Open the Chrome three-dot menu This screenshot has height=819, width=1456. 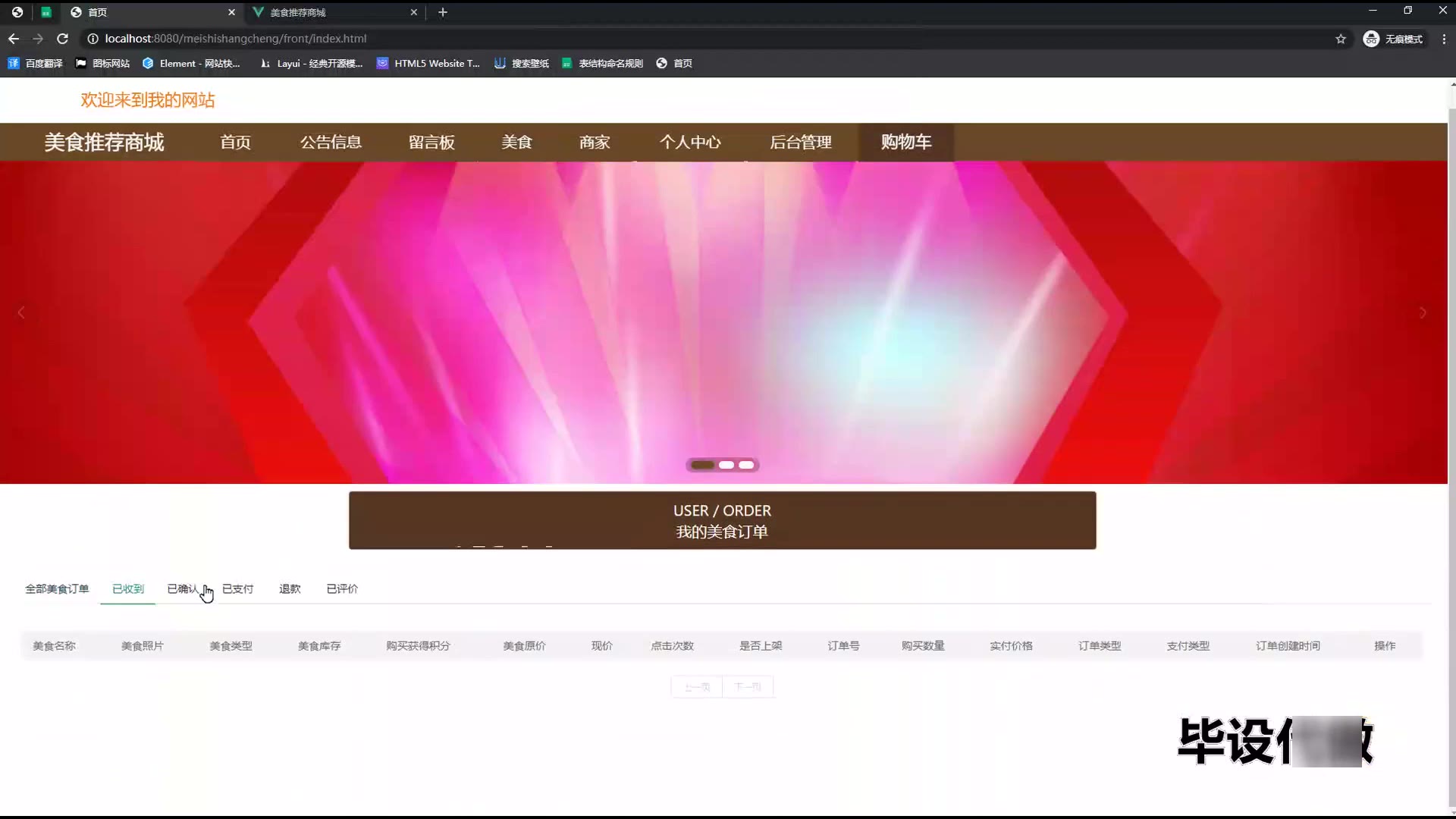tap(1444, 39)
